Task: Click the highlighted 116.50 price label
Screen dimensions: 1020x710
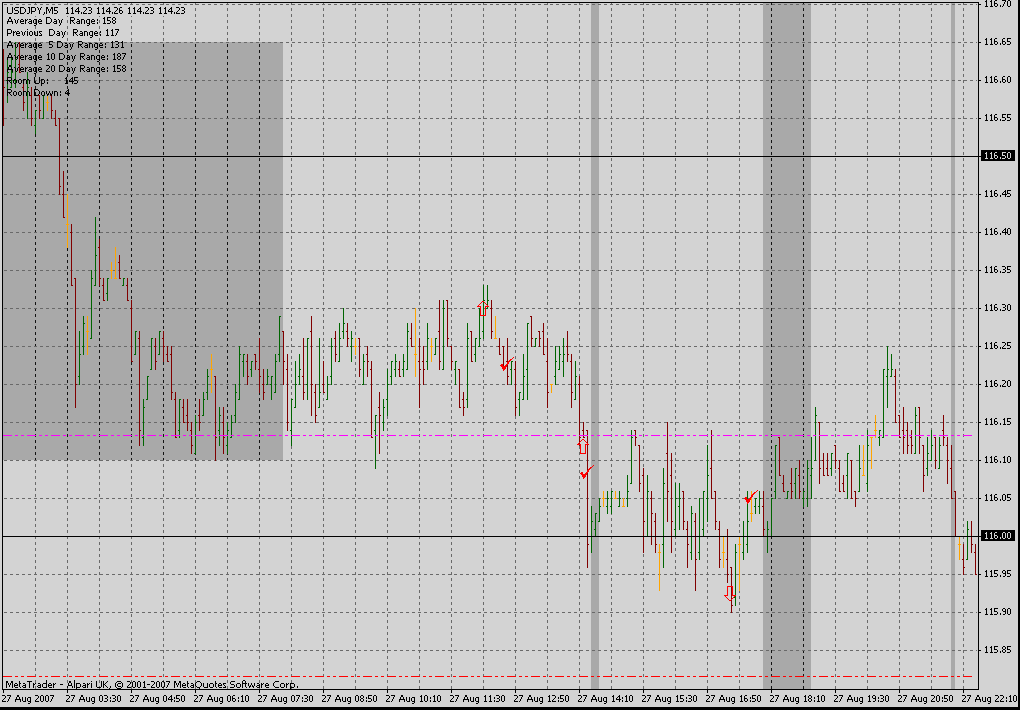Action: pyautogui.click(x=998, y=156)
